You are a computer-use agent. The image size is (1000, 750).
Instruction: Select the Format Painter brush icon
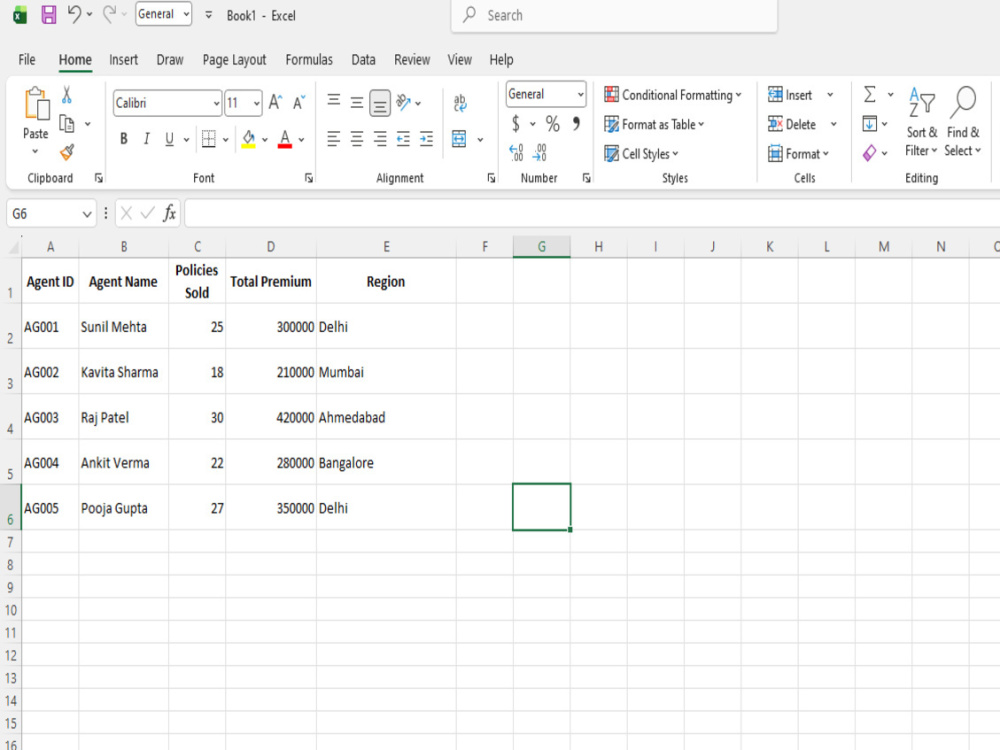click(66, 152)
